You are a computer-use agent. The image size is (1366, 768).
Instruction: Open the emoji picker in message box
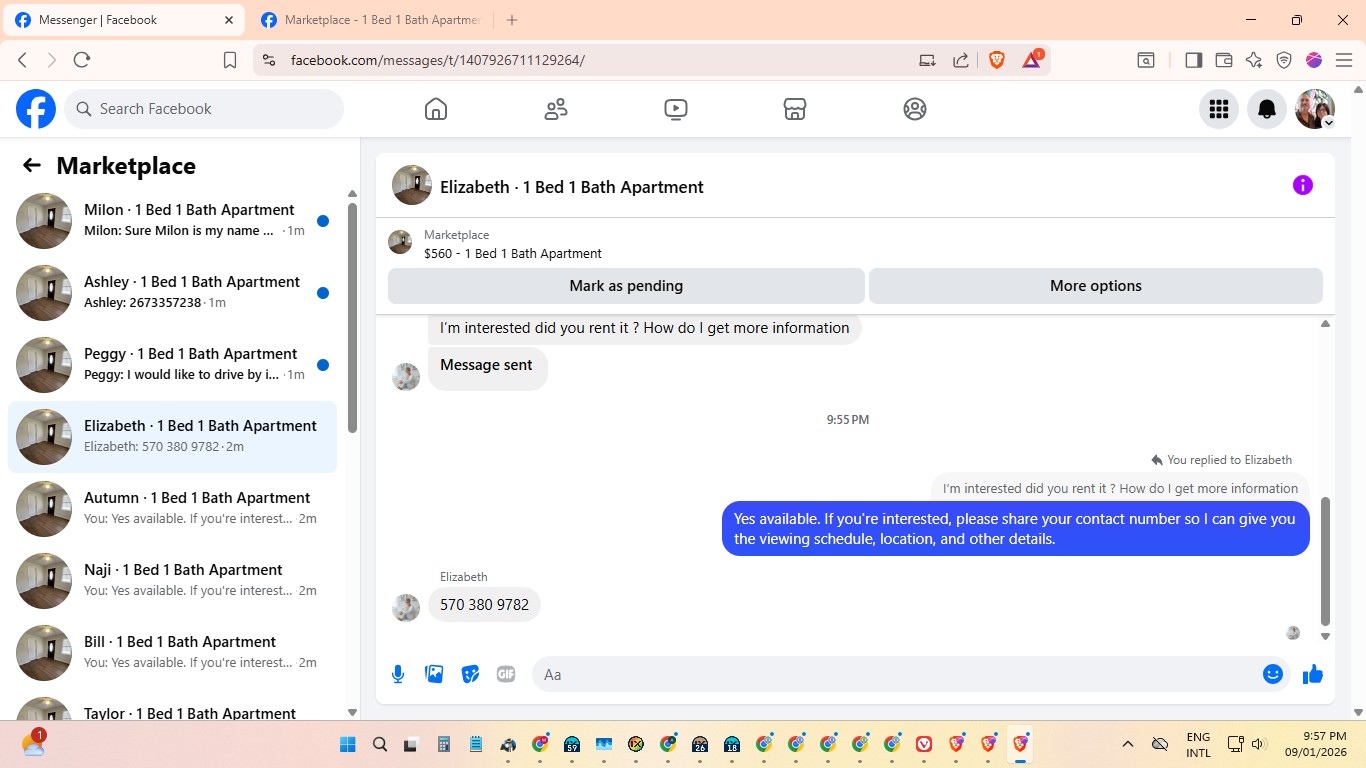coord(1273,674)
